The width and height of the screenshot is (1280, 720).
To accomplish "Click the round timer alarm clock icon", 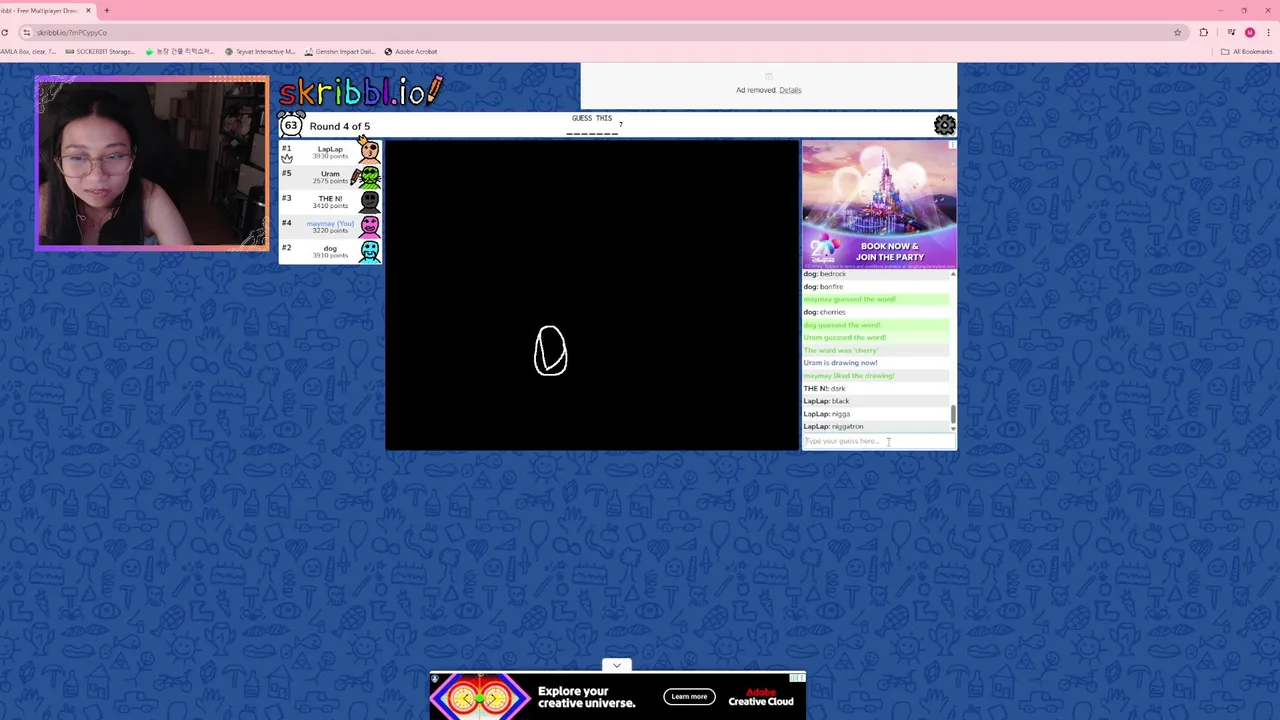I will pyautogui.click(x=290, y=124).
